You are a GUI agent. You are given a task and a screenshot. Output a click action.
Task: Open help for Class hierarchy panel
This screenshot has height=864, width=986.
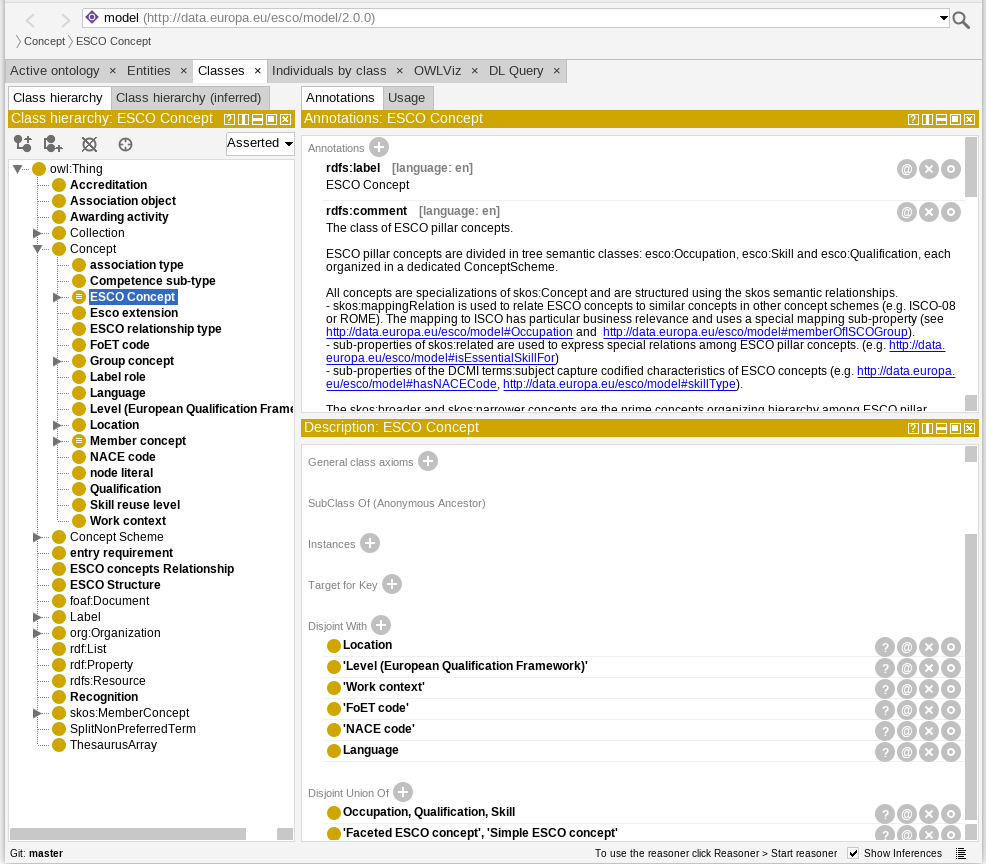(230, 119)
